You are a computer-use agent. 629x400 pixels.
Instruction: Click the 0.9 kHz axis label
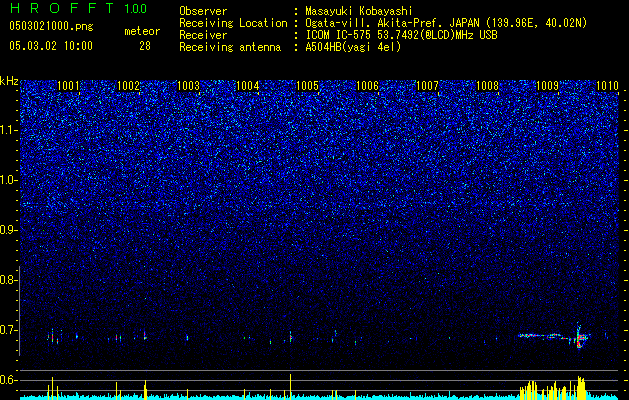pos(8,230)
